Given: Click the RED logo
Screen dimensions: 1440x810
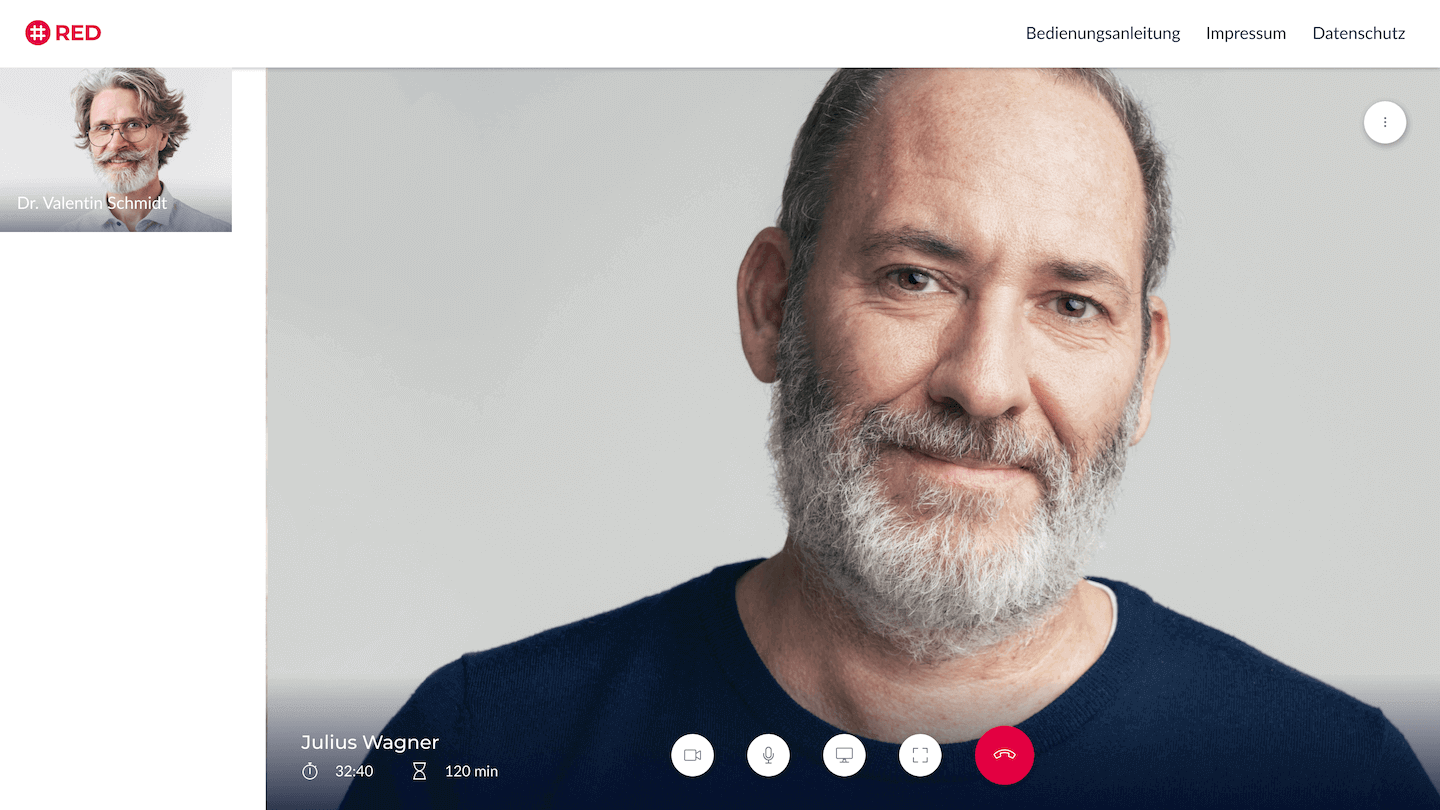Looking at the screenshot, I should (63, 33).
